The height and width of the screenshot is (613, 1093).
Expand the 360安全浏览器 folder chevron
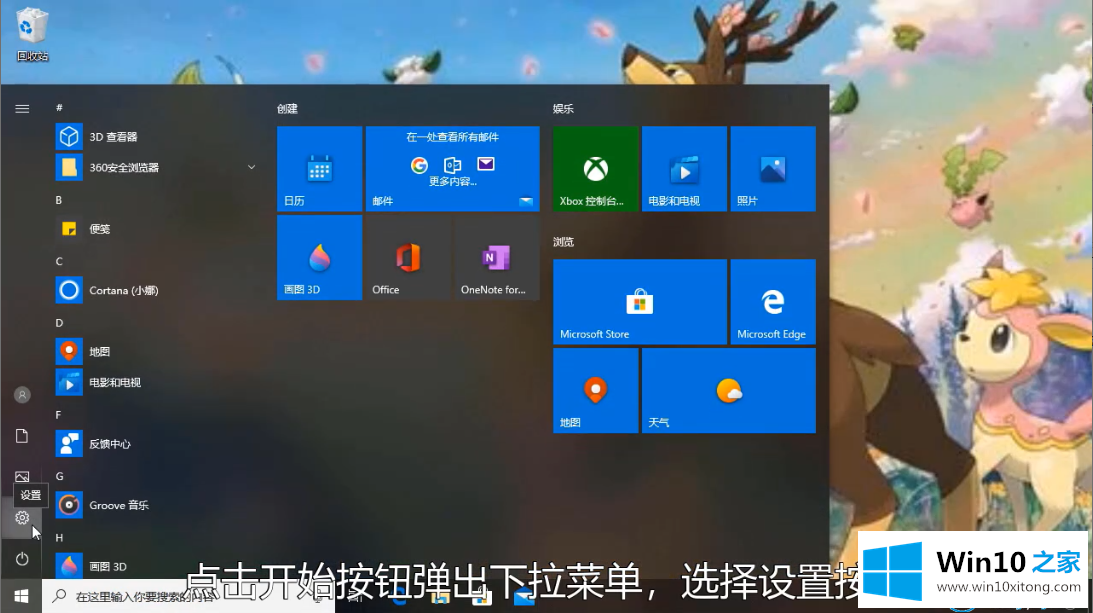pos(252,167)
